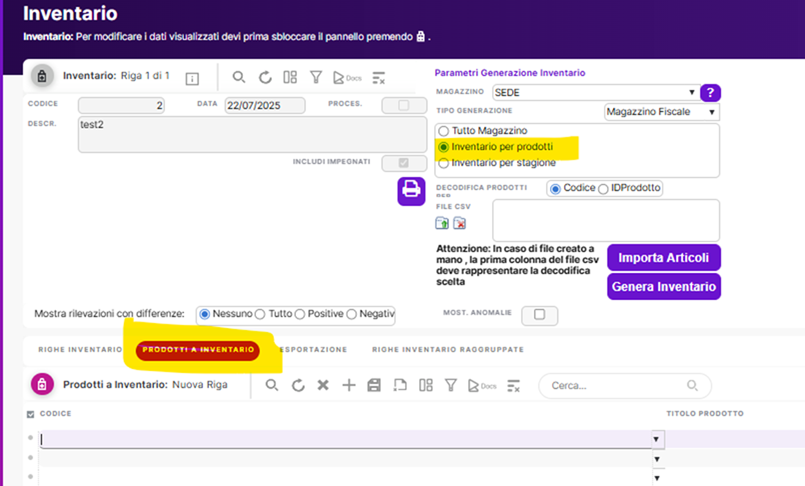Viewport: 805px width, 486px height.
Task: Switch to Righe Inventario tab
Action: click(80, 350)
